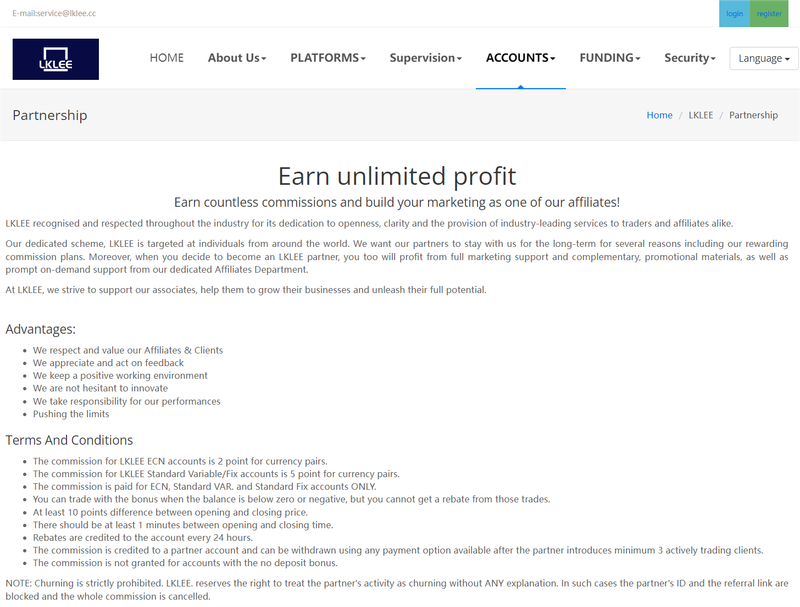
Task: Click the 'commission is paid for ECN, Standard VAR.' line
Action: click(x=205, y=487)
